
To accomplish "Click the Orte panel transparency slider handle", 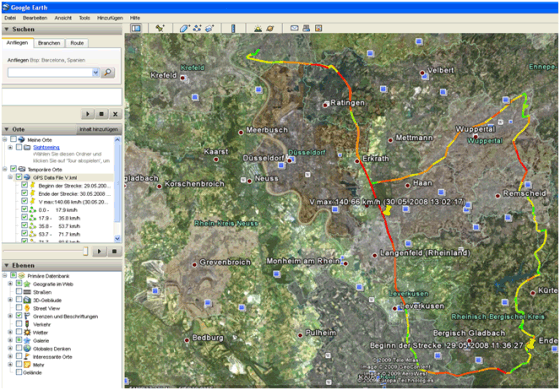I will point(85,251).
